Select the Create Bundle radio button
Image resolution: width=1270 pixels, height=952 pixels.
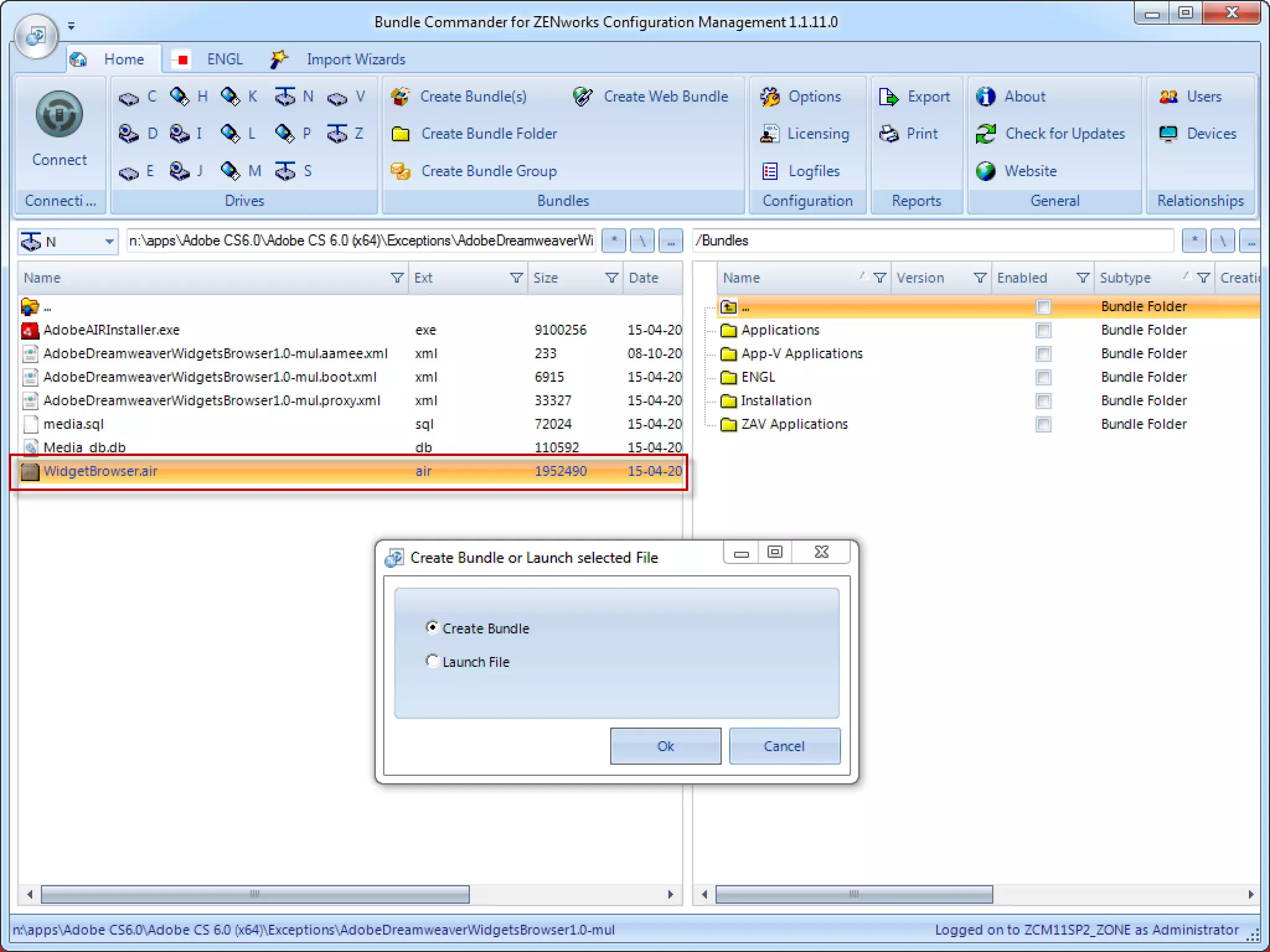point(432,627)
